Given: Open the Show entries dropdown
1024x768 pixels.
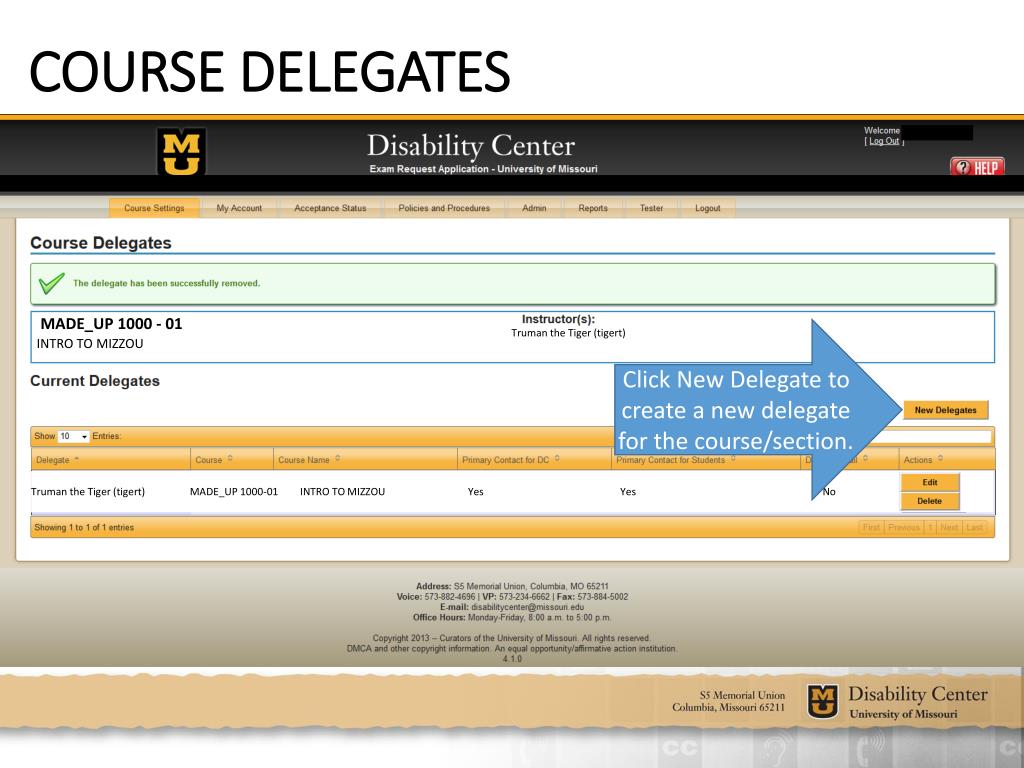Looking at the screenshot, I should 73,436.
